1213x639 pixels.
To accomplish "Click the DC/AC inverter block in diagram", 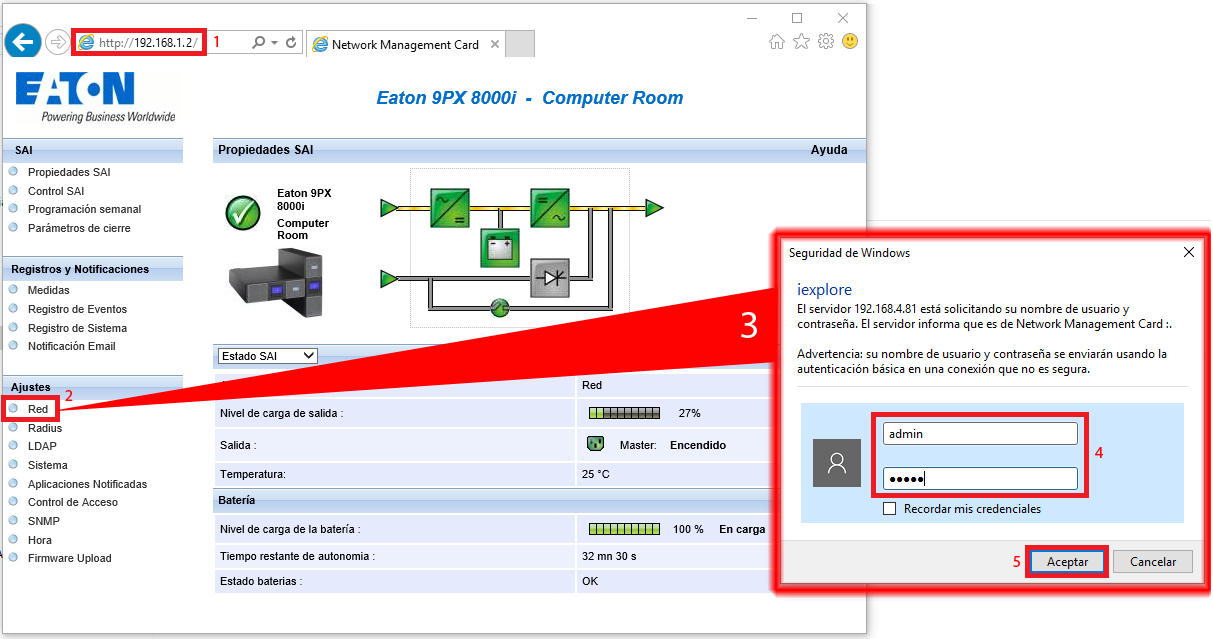I will coord(550,208).
